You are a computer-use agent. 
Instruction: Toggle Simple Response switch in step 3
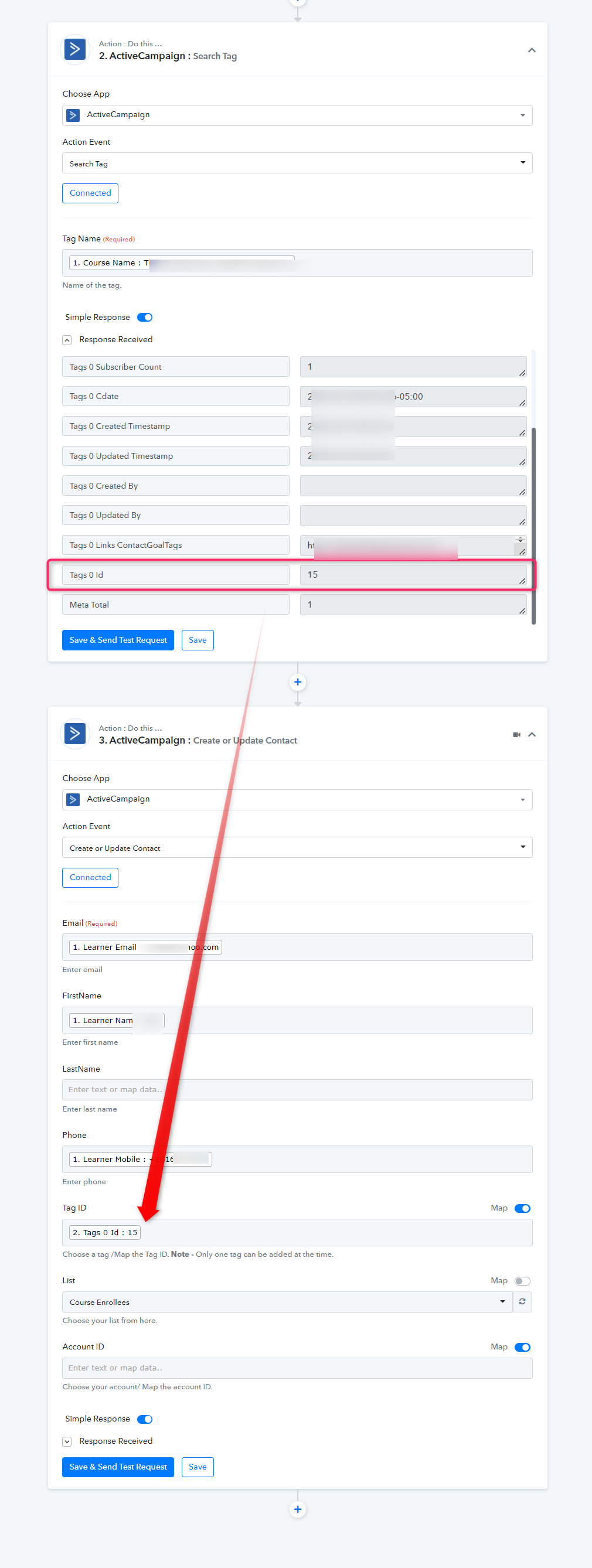coord(145,1419)
